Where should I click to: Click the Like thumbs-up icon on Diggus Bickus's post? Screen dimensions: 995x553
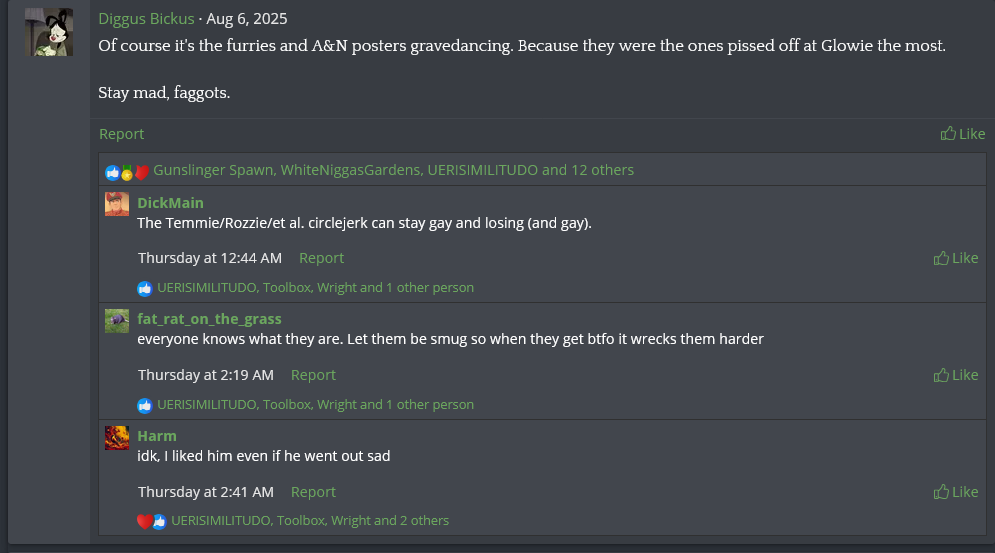point(948,134)
